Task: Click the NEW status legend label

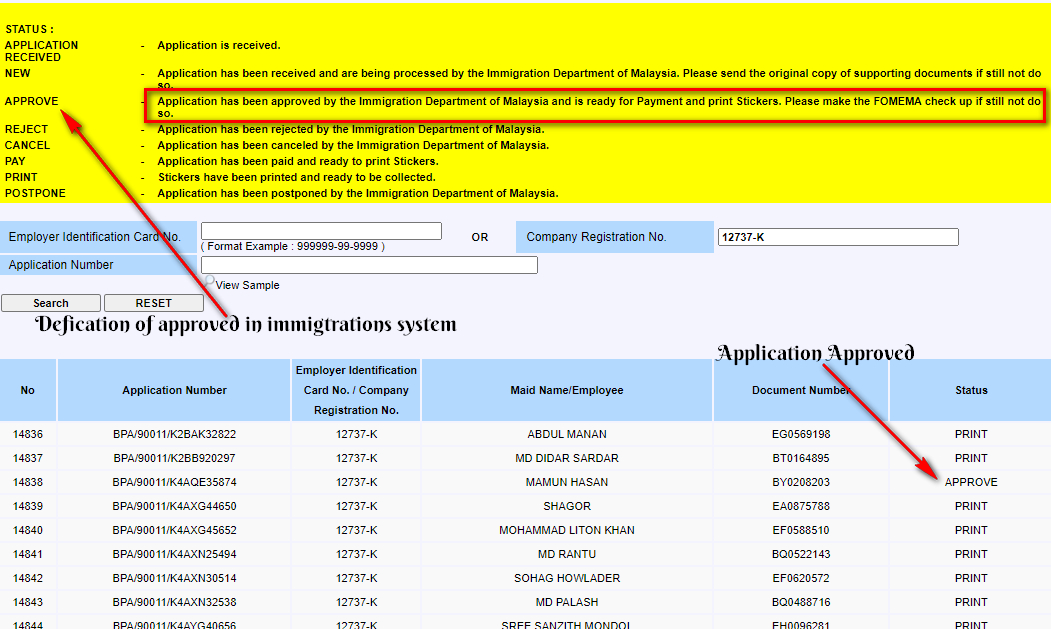Action: pos(17,73)
